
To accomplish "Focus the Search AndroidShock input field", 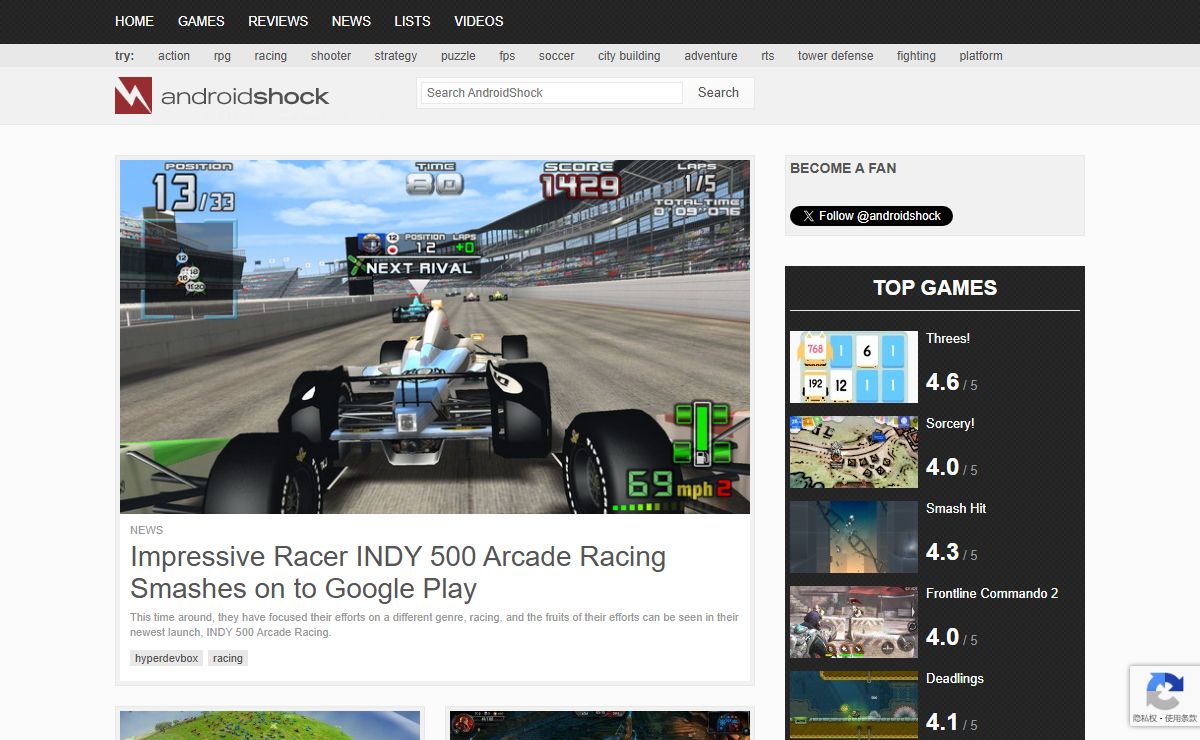I will 551,93.
